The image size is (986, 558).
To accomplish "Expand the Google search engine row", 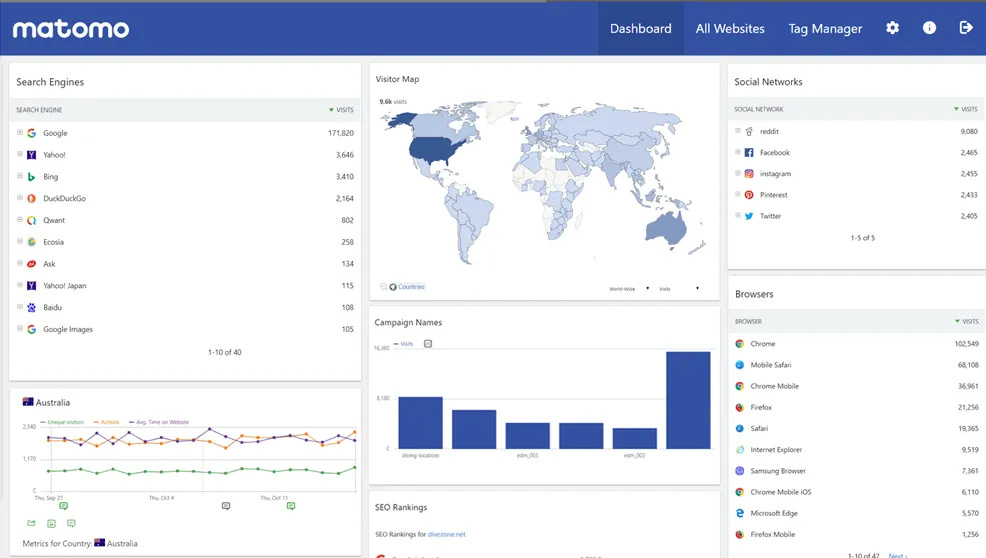I will (19, 133).
